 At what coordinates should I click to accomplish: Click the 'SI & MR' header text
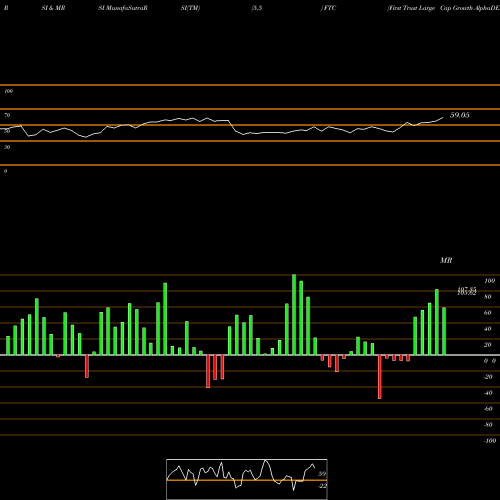[53, 8]
